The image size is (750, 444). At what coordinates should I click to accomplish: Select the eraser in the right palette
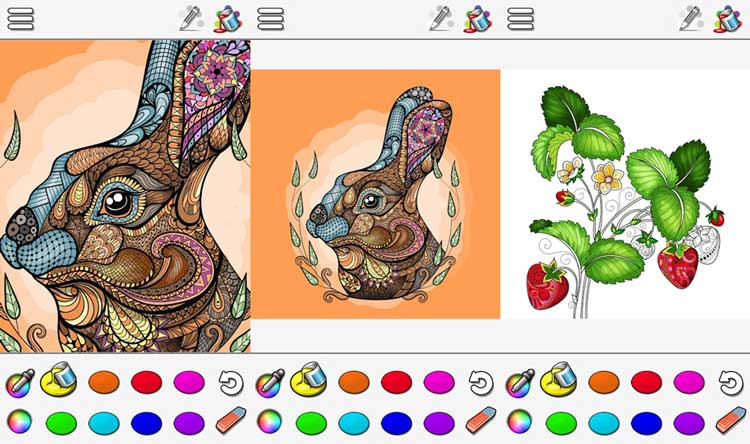(x=731, y=421)
